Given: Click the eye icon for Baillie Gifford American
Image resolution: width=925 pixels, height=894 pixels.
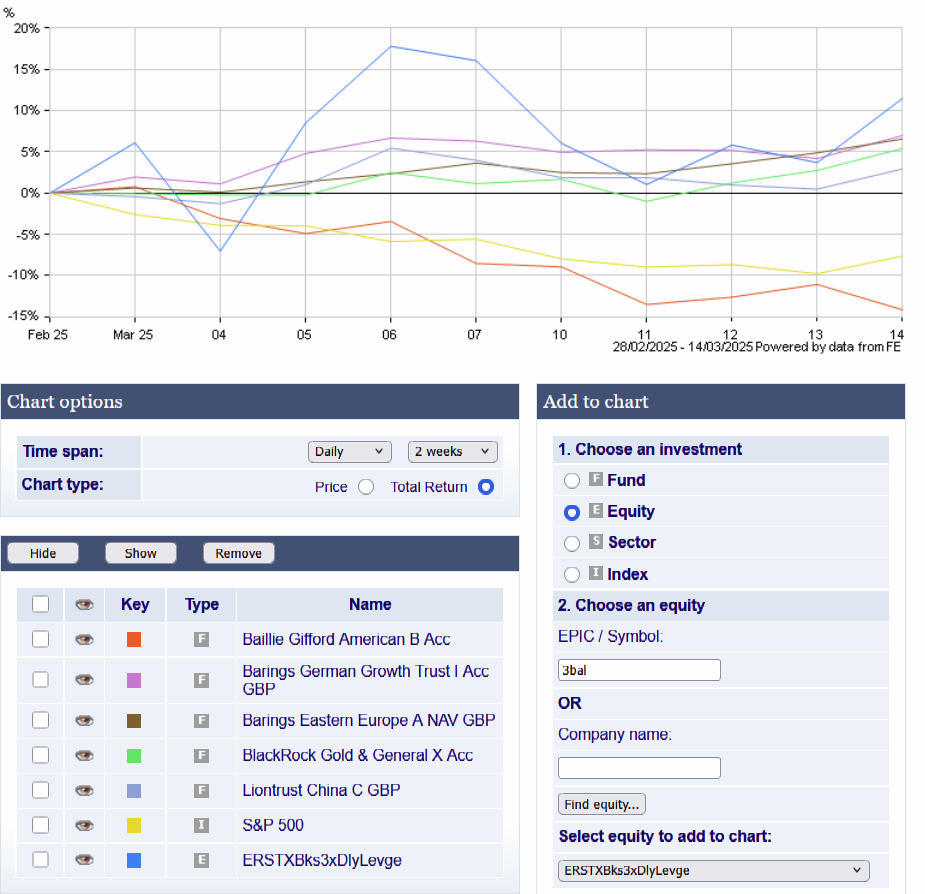Looking at the screenshot, I should click(85, 639).
